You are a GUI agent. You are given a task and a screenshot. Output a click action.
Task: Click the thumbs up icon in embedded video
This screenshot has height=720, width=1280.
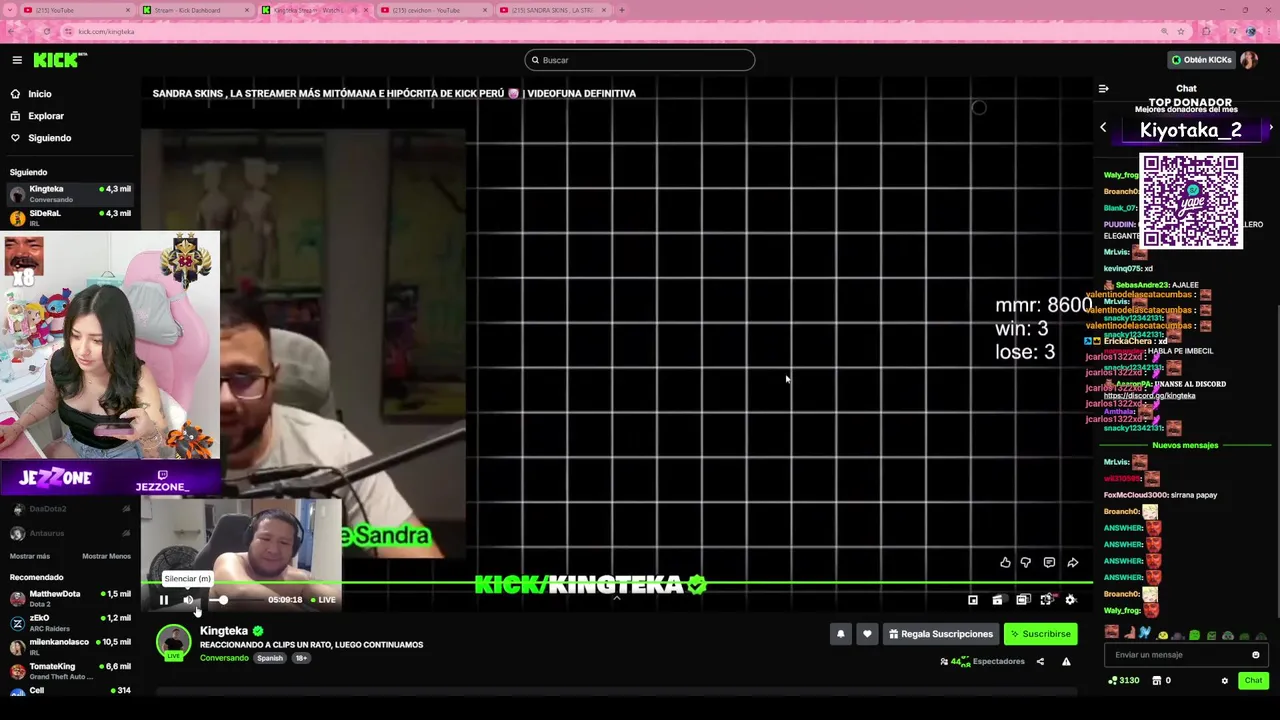click(x=1005, y=563)
